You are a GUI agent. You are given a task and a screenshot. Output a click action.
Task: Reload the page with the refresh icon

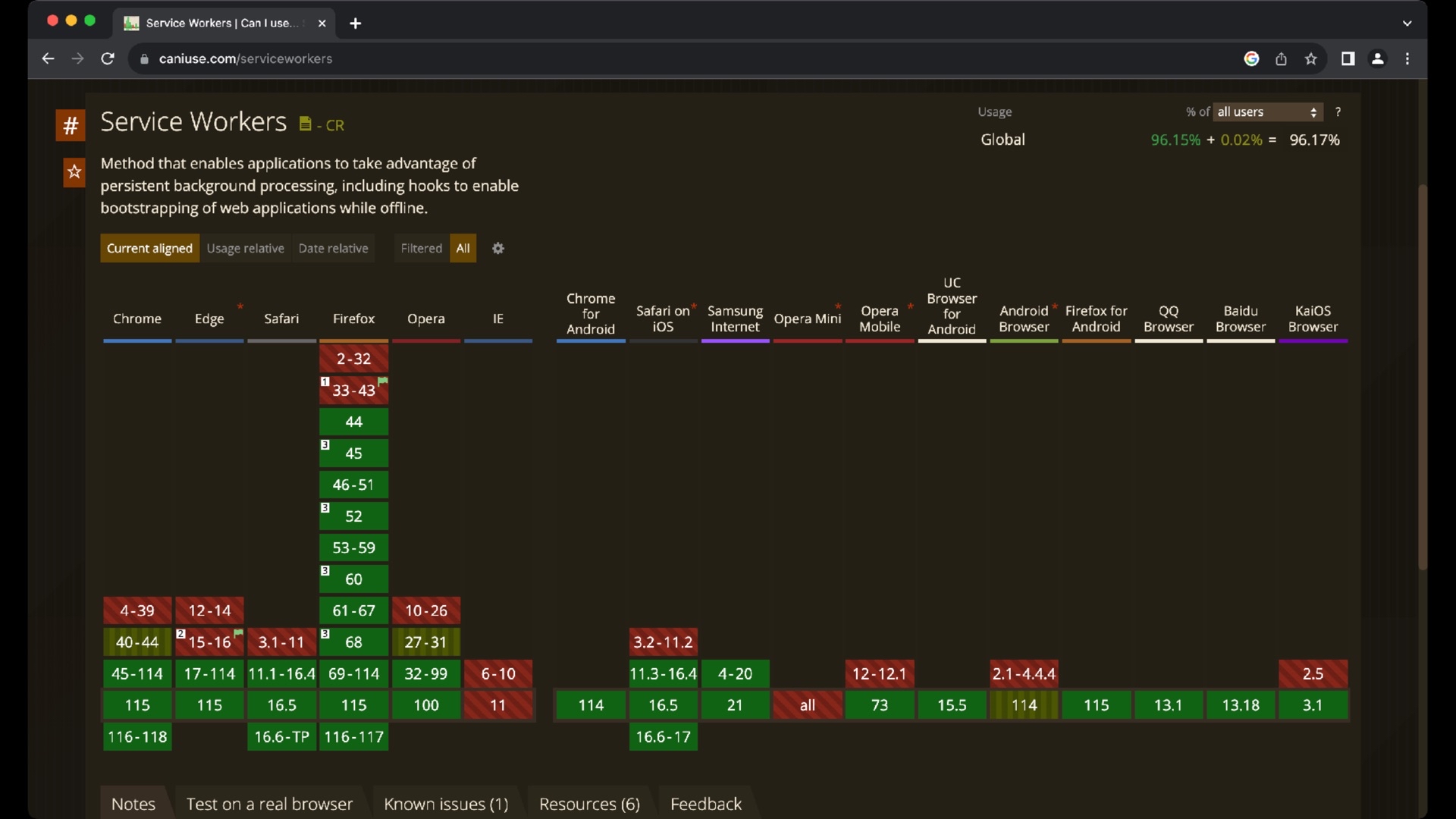(108, 59)
